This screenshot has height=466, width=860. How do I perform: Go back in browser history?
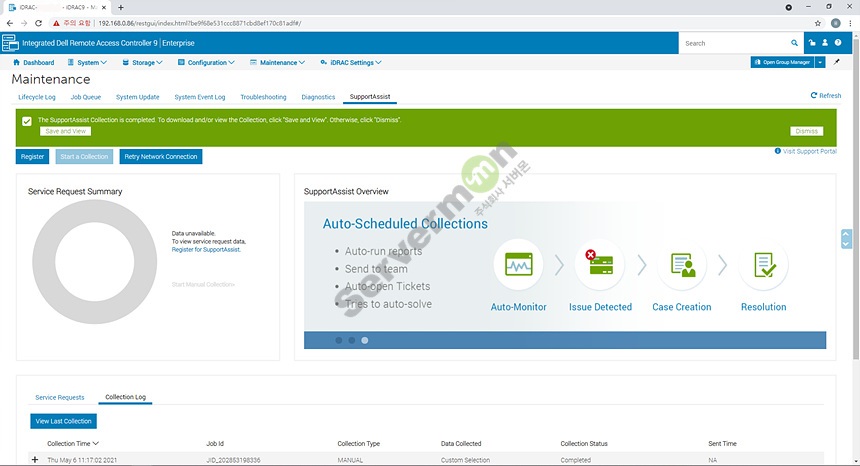(x=9, y=23)
